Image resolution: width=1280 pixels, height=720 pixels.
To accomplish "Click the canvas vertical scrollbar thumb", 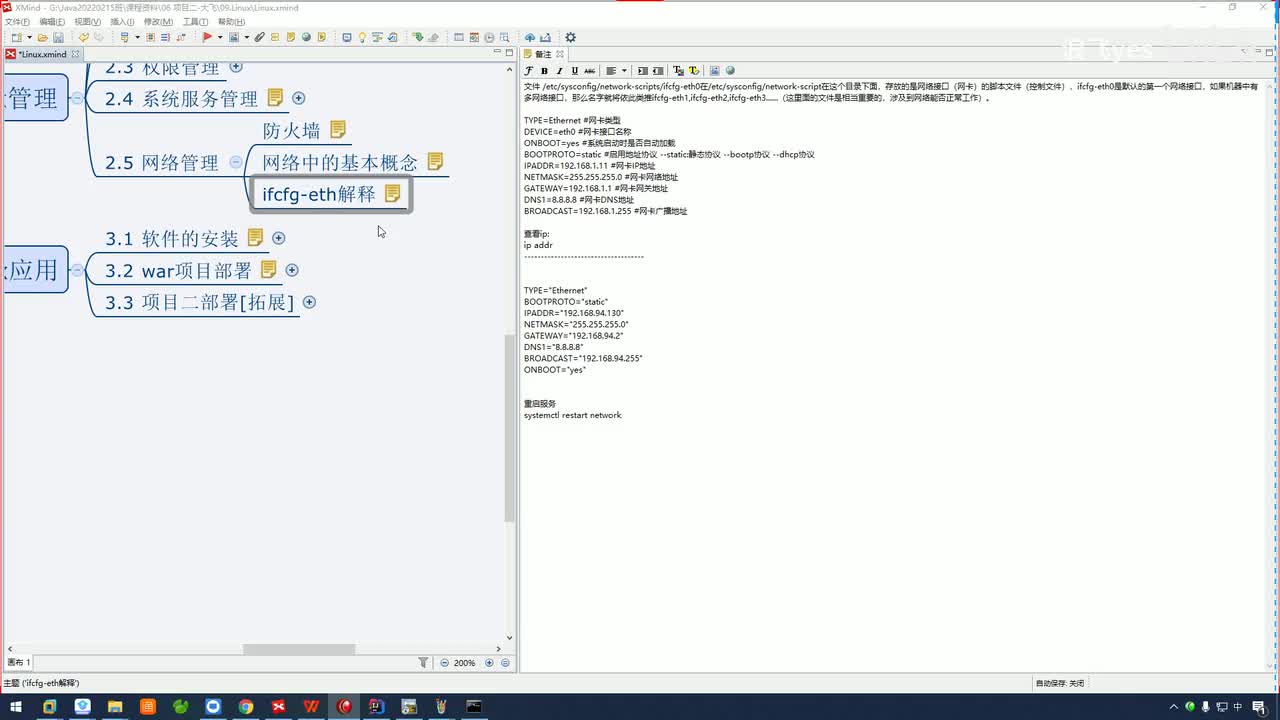I will click(509, 428).
